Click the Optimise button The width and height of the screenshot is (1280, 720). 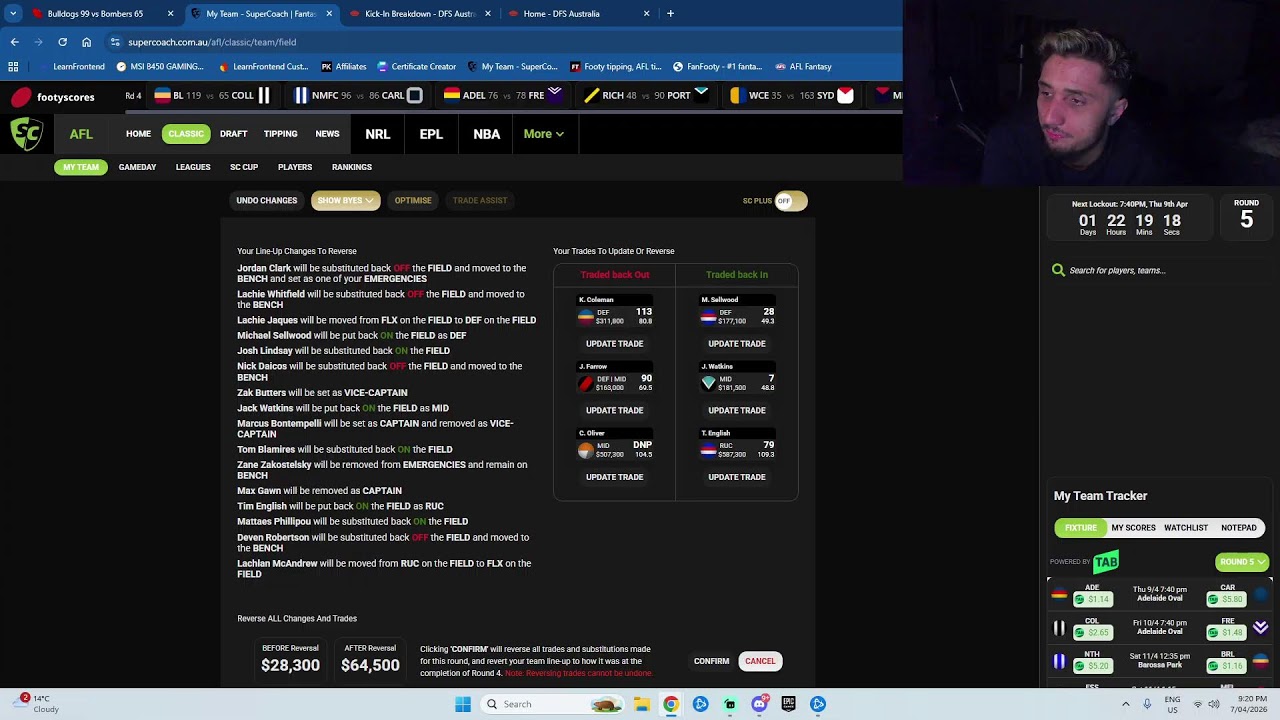coord(413,201)
